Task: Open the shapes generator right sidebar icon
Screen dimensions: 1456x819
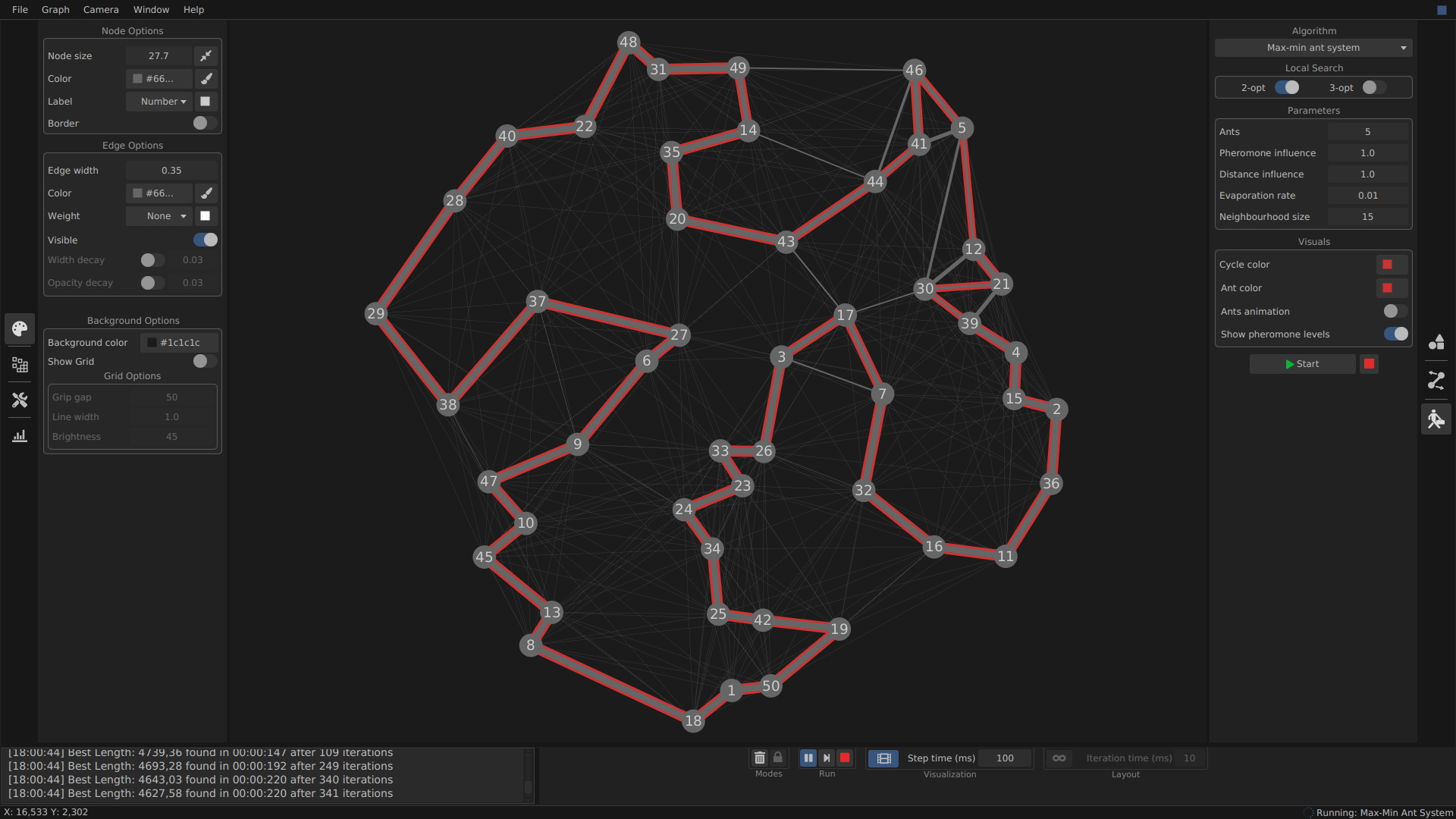Action: (x=1436, y=342)
